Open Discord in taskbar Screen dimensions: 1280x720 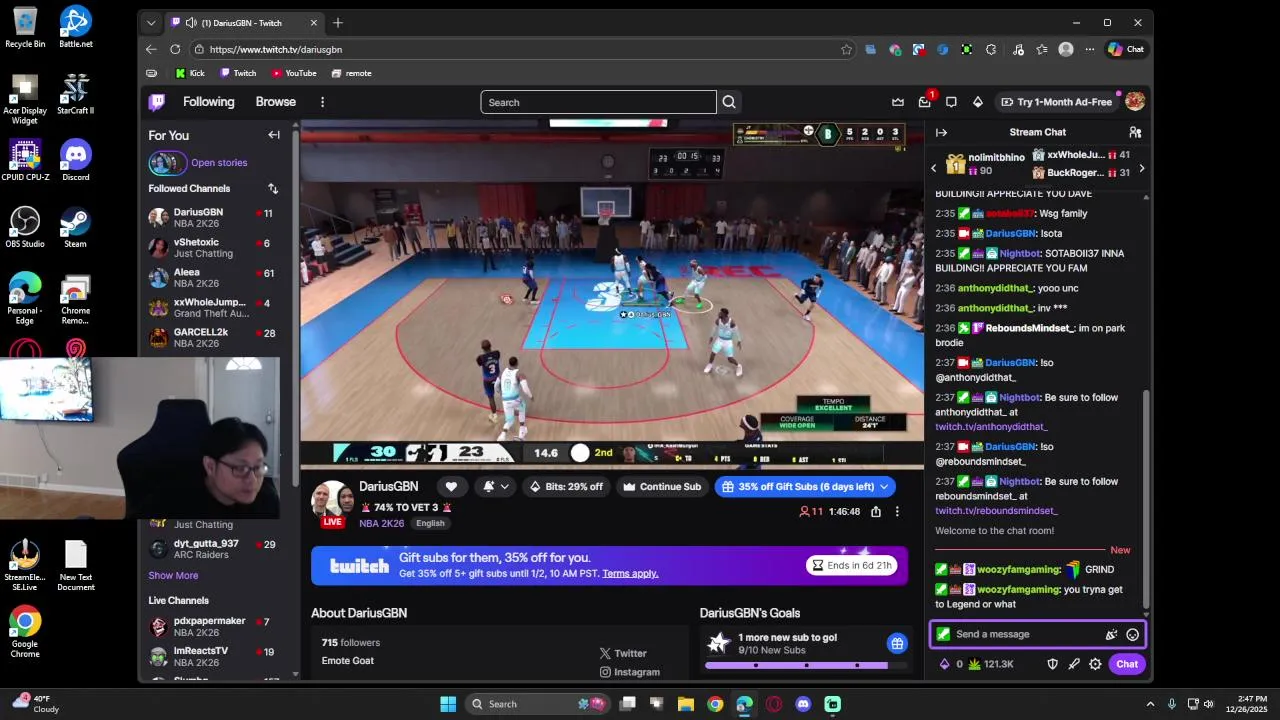point(803,704)
